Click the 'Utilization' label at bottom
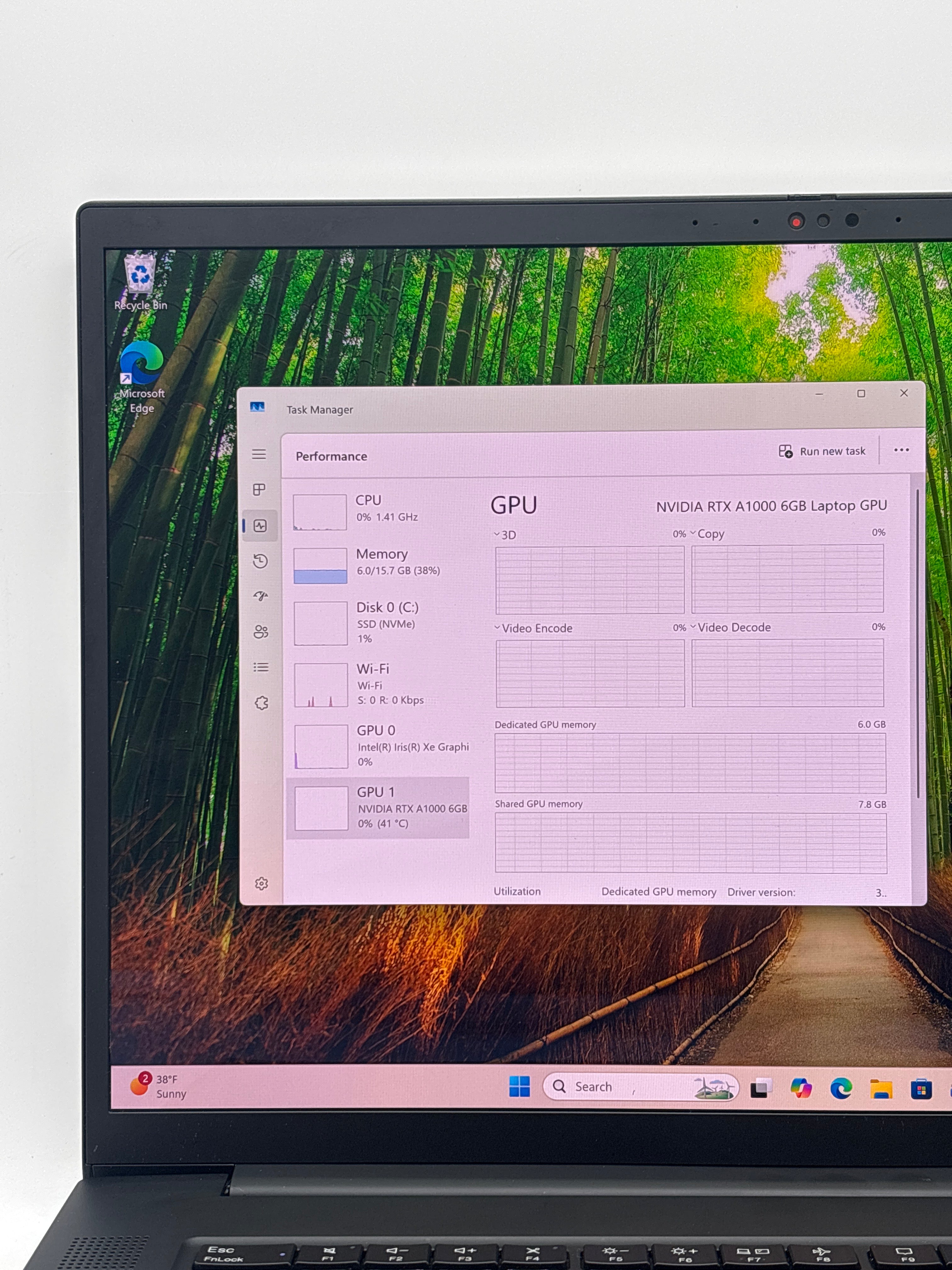Viewport: 952px width, 1270px height. click(x=517, y=891)
